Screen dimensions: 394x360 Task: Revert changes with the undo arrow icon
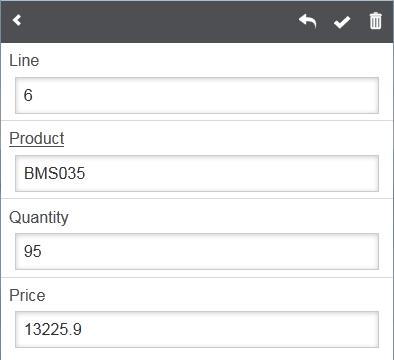tap(307, 22)
